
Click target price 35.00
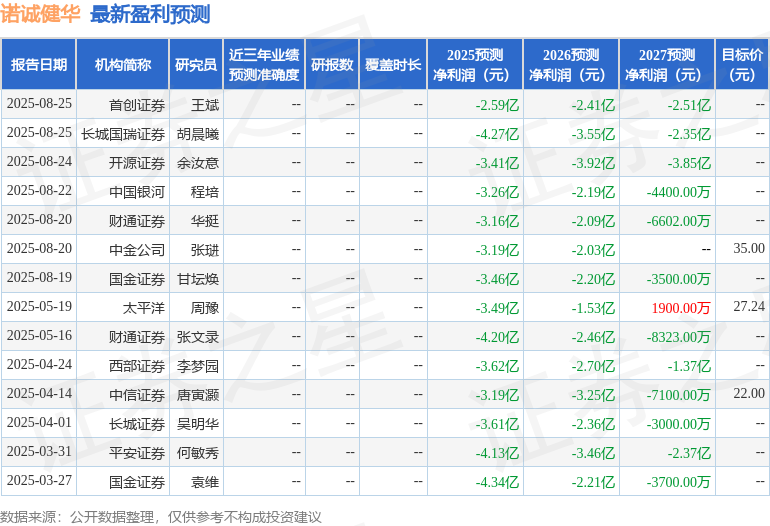tap(749, 248)
